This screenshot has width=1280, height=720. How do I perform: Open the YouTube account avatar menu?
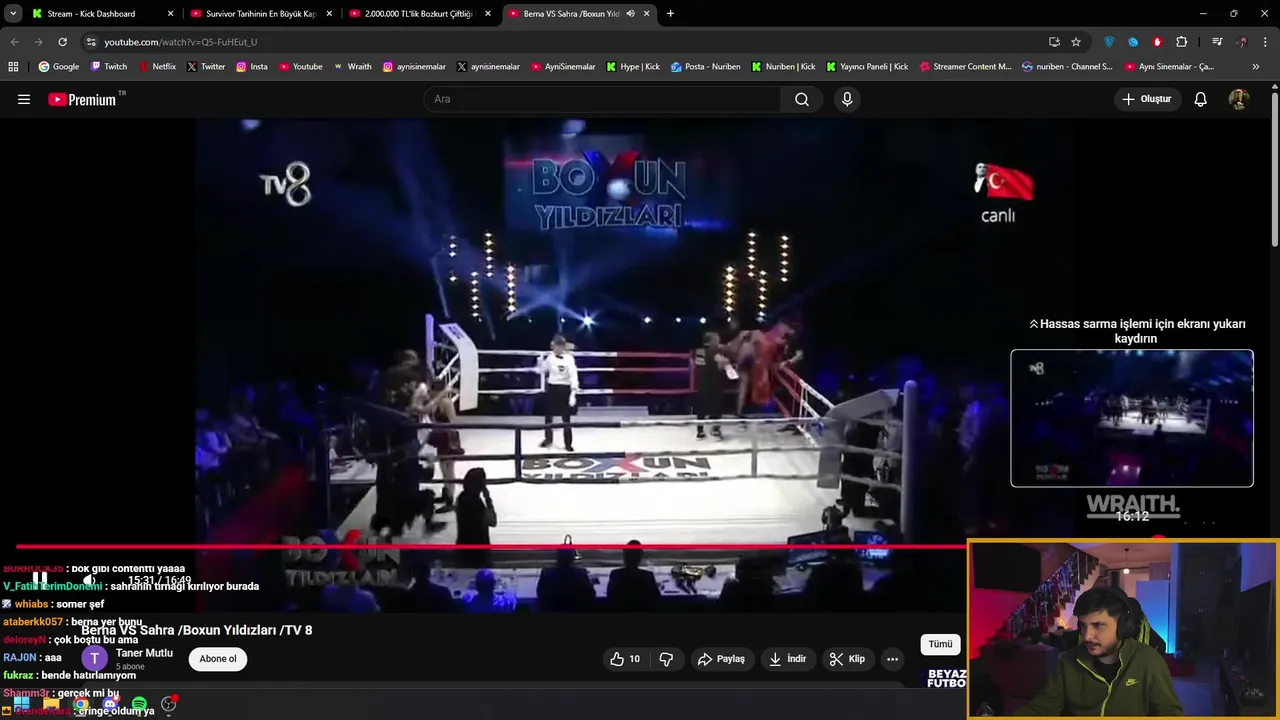tap(1239, 99)
